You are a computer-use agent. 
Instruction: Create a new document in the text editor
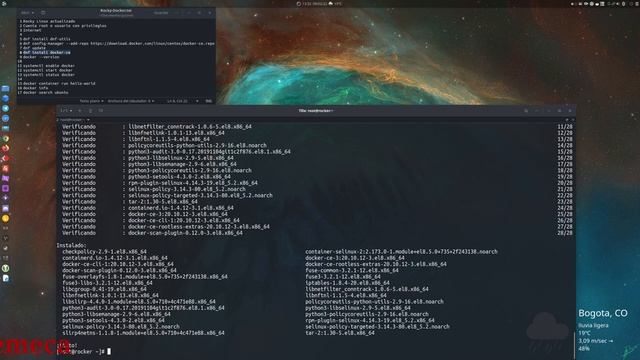(x=43, y=13)
